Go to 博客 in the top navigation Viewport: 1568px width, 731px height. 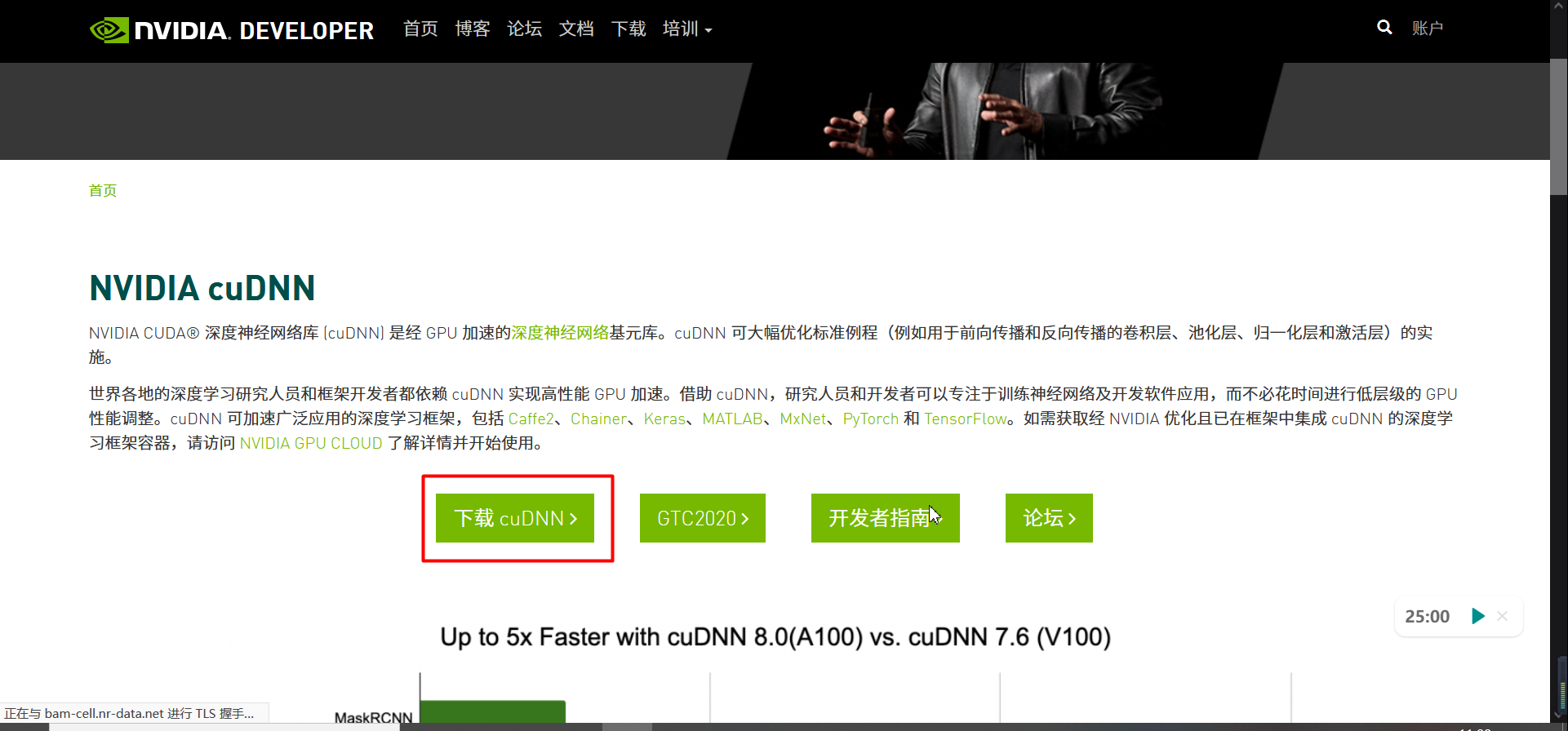click(x=473, y=29)
